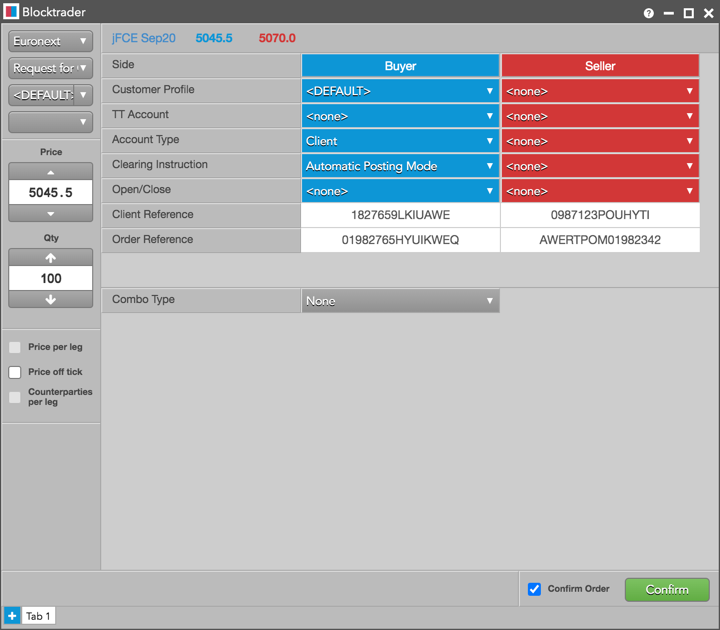Viewport: 720px width, 630px height.
Task: Close the Blocktrader window
Action: (709, 13)
